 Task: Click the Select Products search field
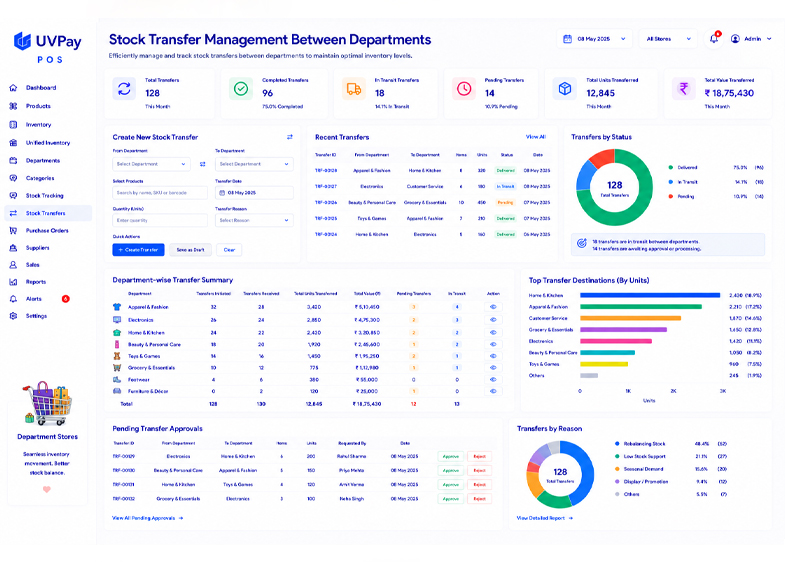[160, 193]
